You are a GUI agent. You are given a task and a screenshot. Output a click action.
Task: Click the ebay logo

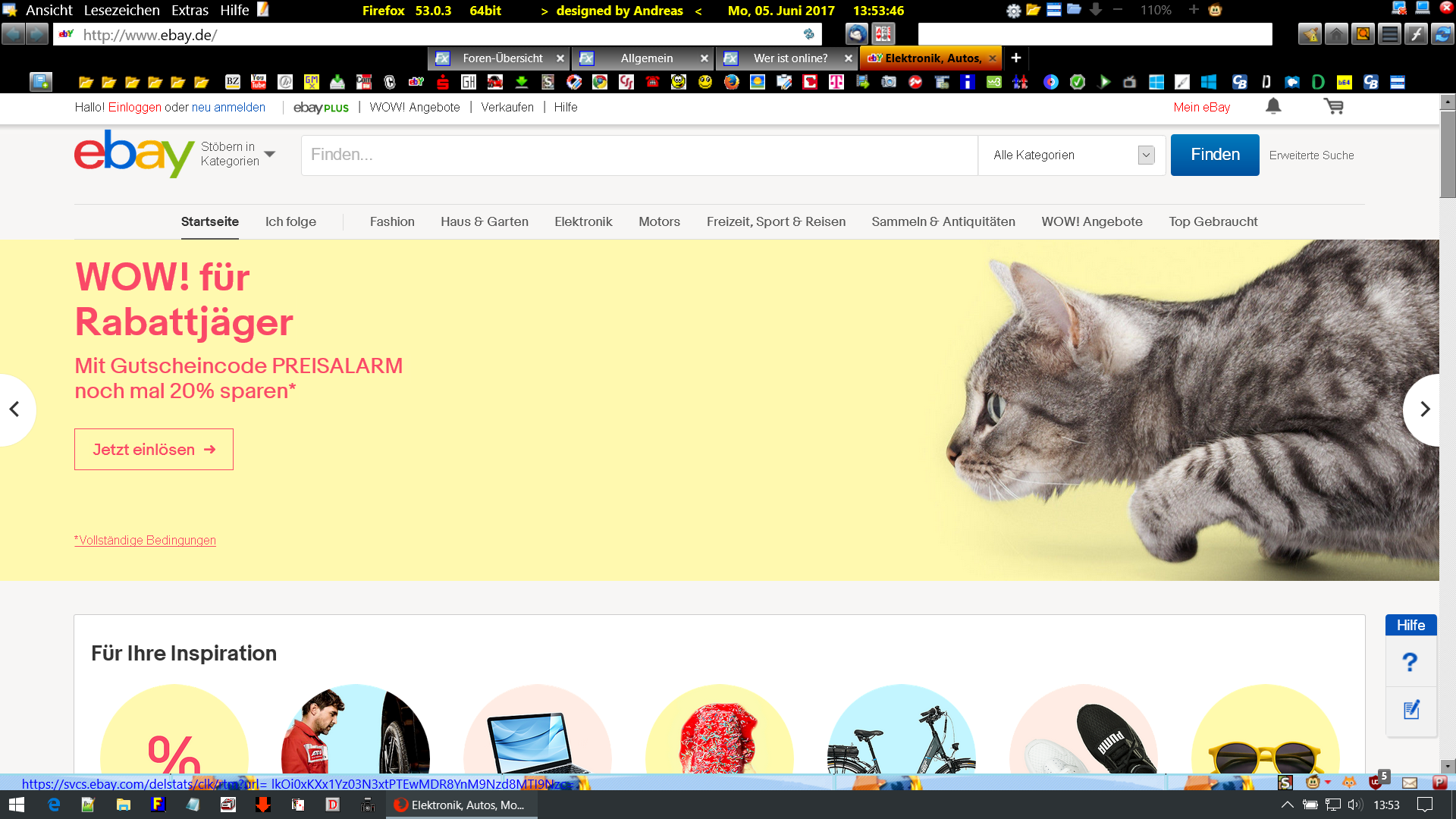point(133,154)
